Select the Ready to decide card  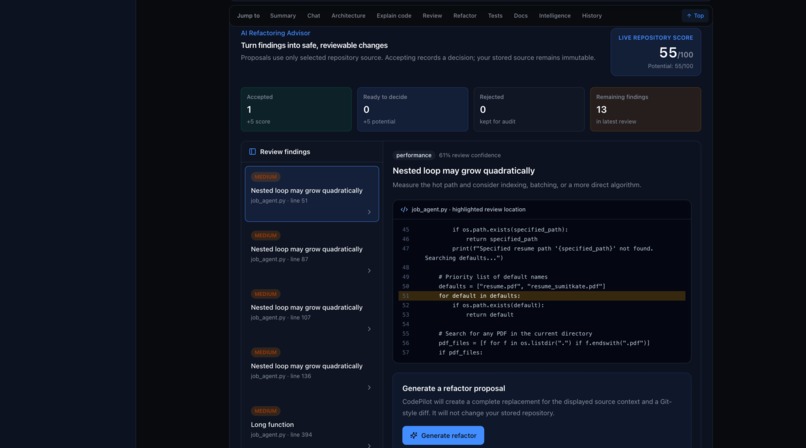click(x=413, y=109)
